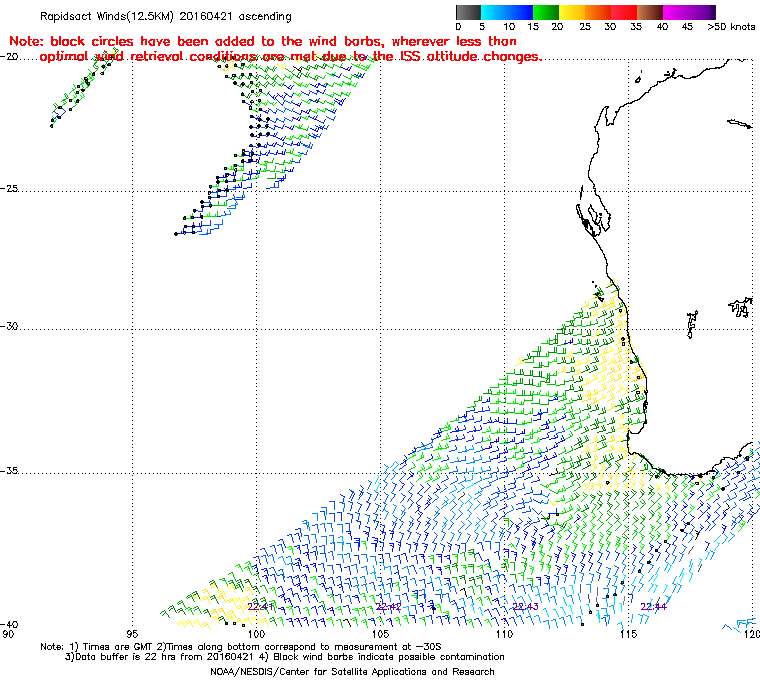Click the longitude axis label '100'

[256, 634]
